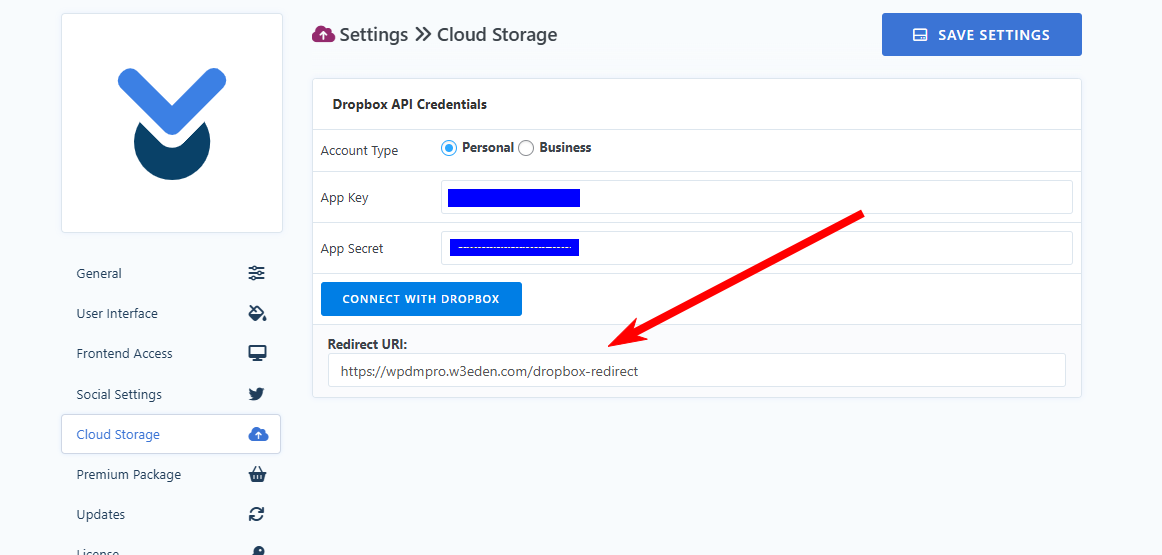Click the License key icon
This screenshot has width=1162, height=555.
click(256, 551)
